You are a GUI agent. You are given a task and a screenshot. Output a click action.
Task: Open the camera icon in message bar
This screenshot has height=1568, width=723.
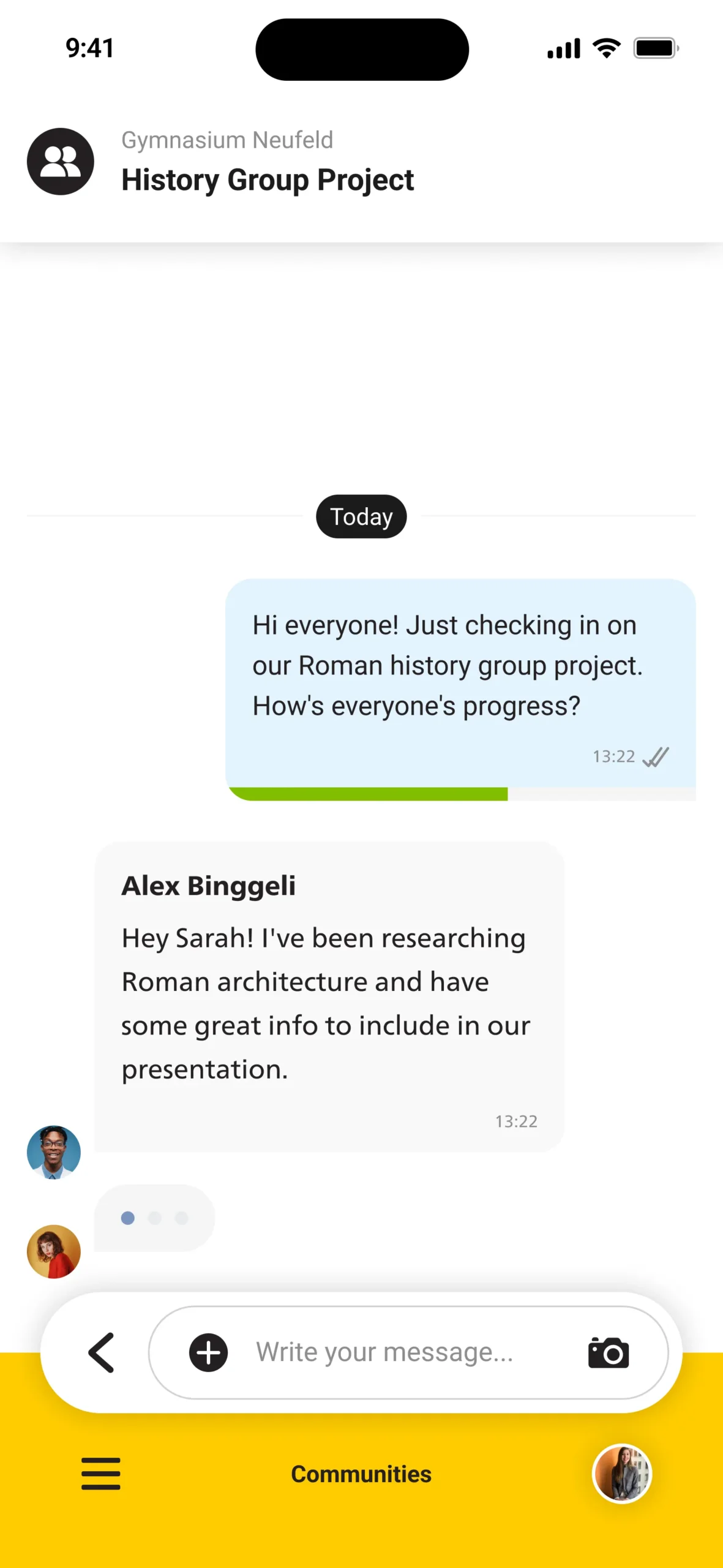tap(608, 1352)
